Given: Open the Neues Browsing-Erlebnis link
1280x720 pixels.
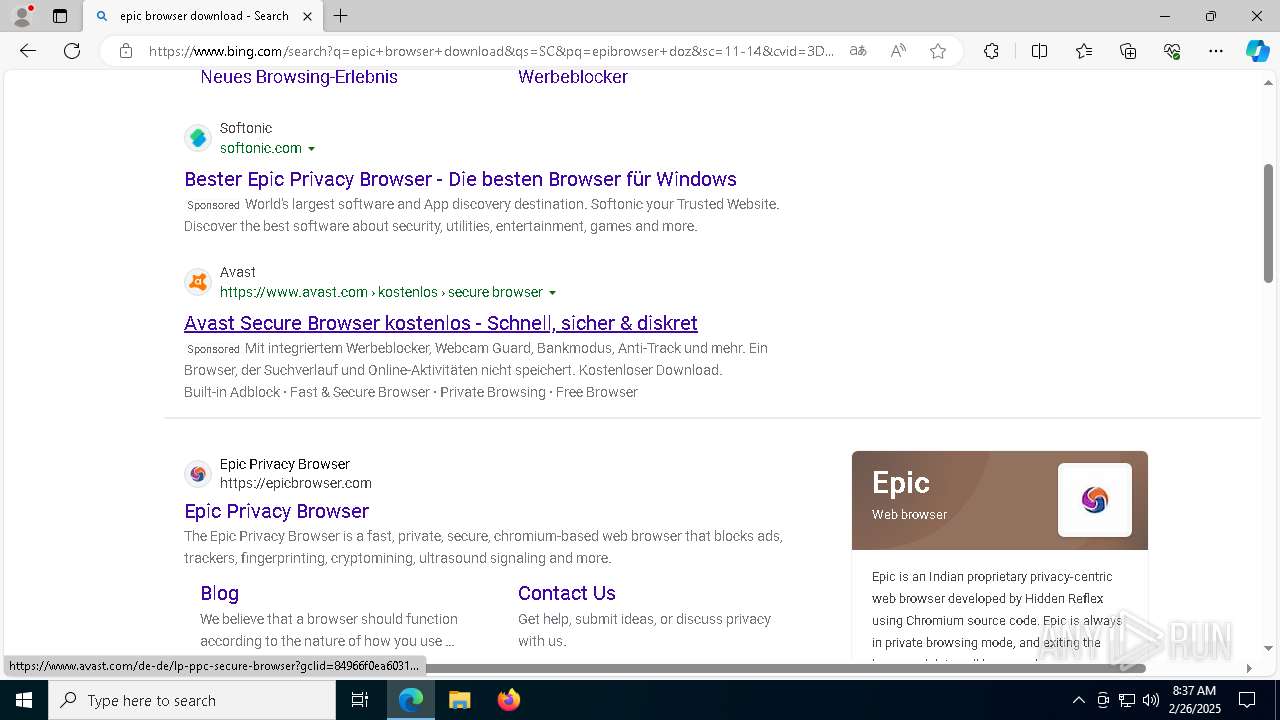Looking at the screenshot, I should click(299, 77).
